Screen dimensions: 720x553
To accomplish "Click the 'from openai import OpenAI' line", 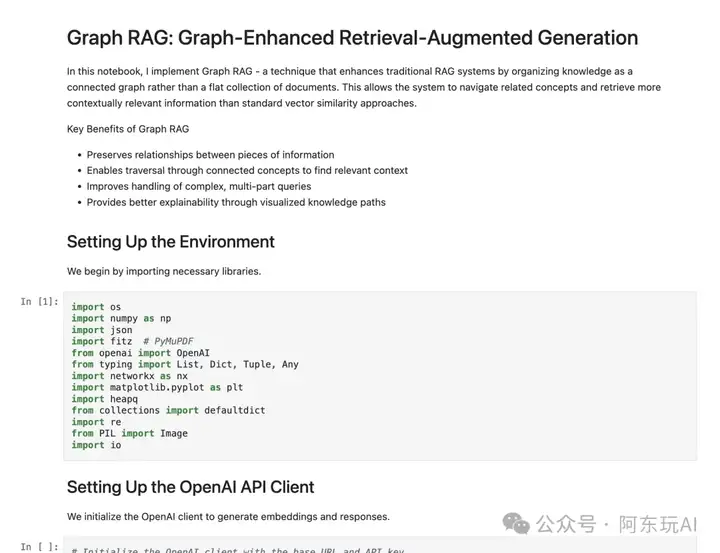I will (141, 353).
